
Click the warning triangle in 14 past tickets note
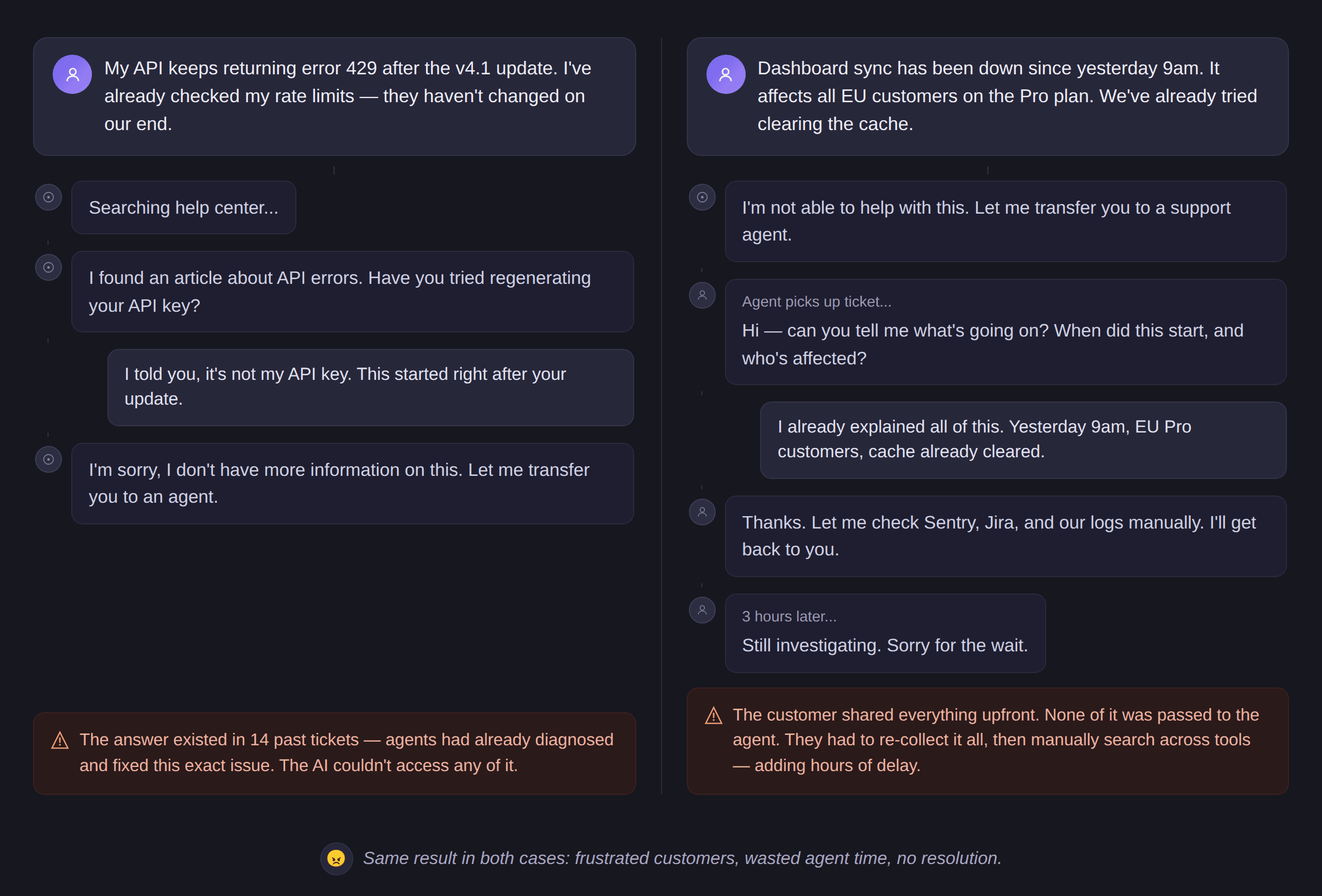pyautogui.click(x=60, y=741)
